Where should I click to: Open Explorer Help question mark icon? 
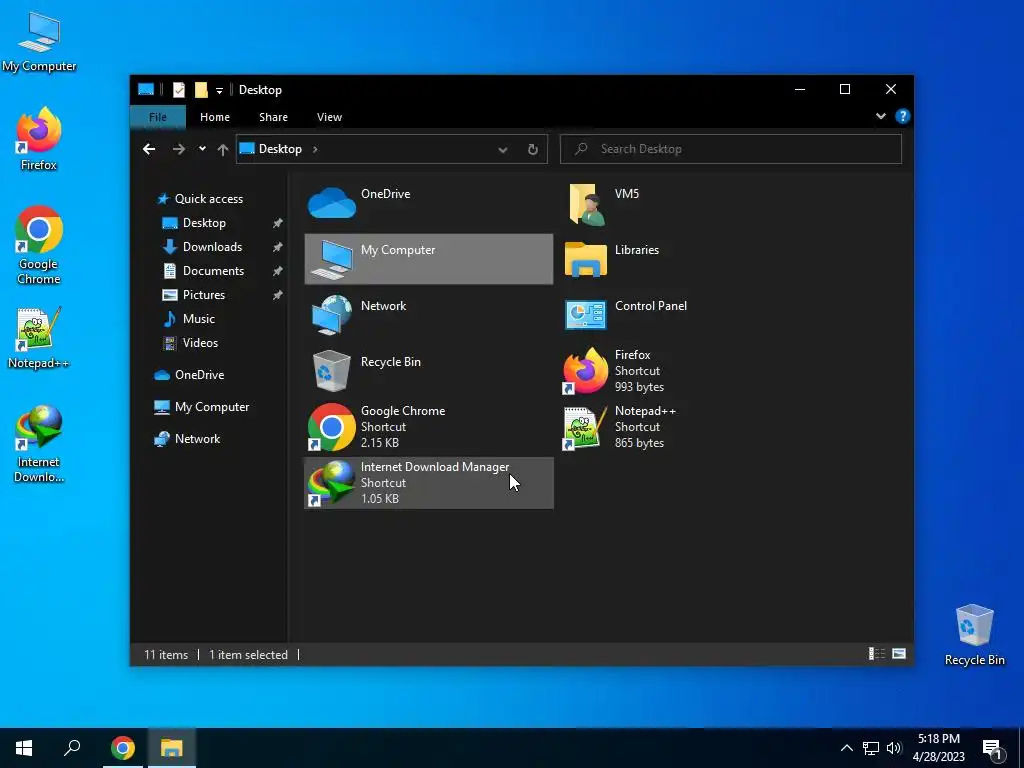tap(903, 116)
